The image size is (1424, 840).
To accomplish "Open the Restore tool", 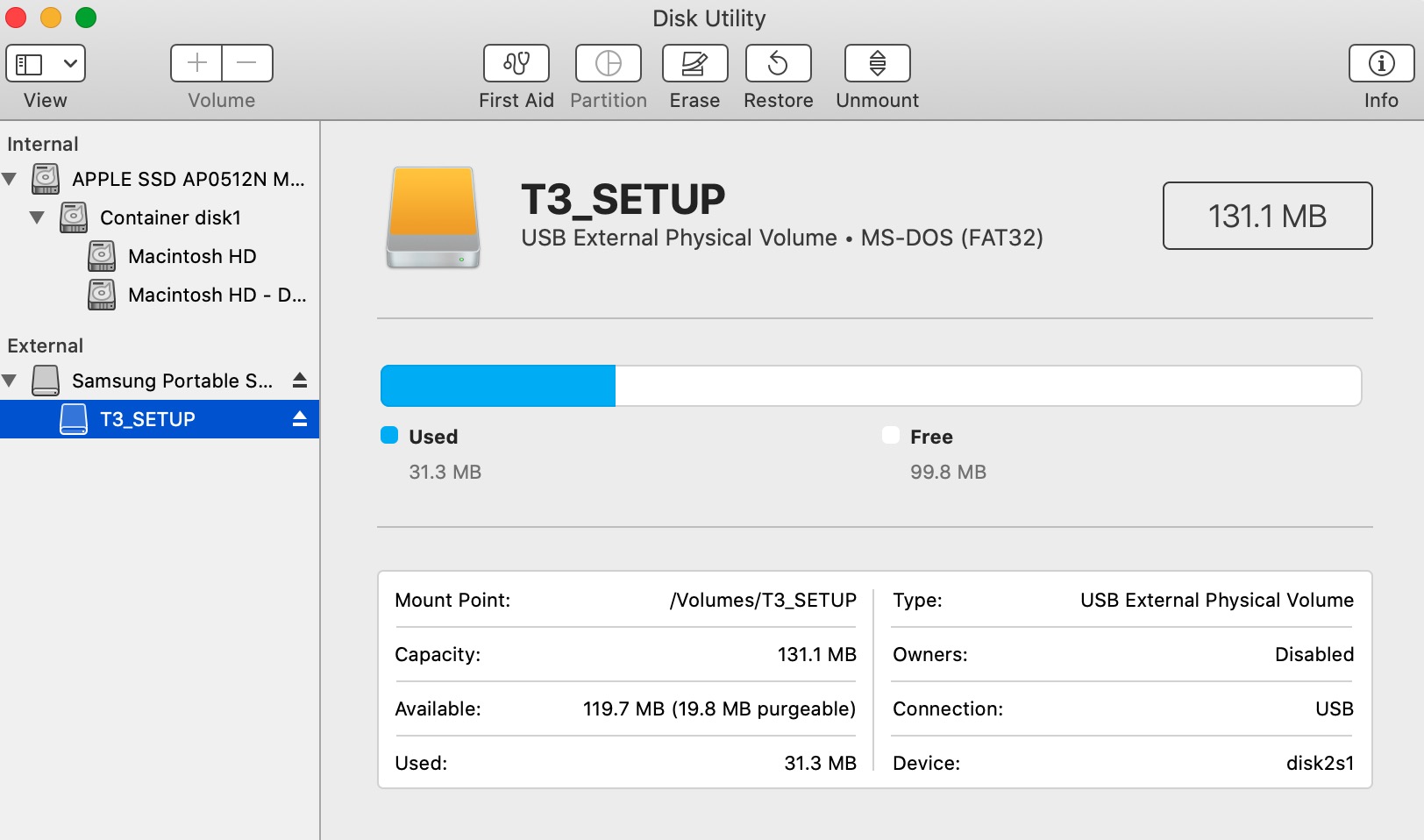I will pyautogui.click(x=778, y=64).
